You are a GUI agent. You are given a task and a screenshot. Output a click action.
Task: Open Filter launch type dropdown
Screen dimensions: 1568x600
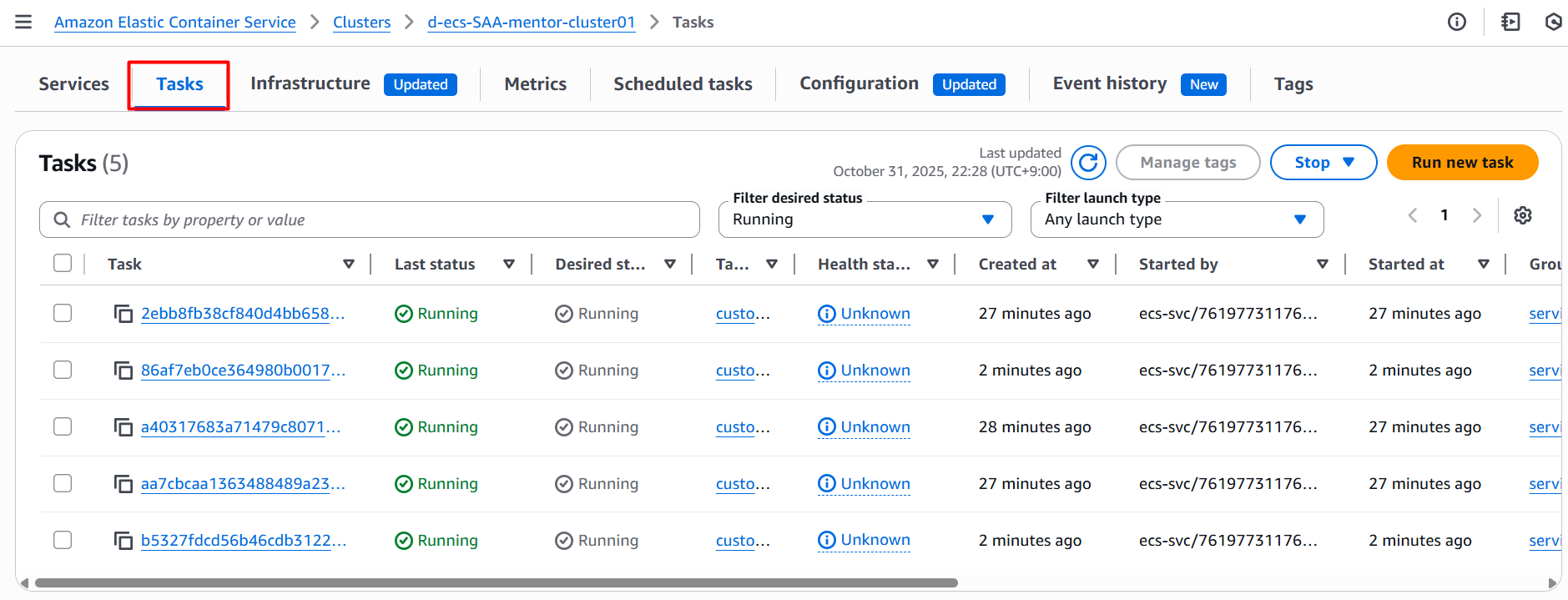tap(1177, 219)
